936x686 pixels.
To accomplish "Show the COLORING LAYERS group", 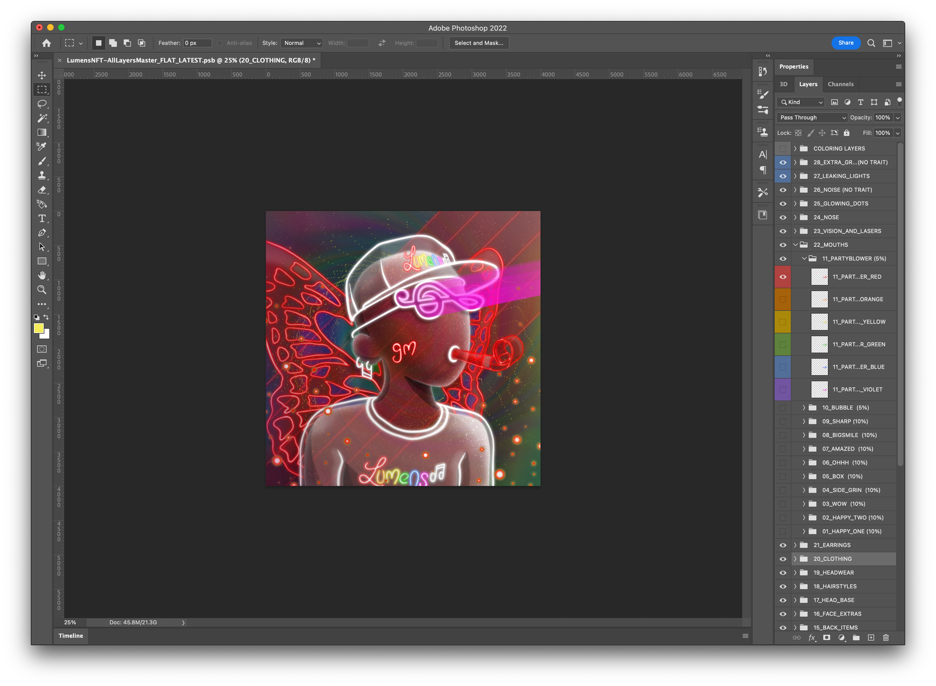I will click(x=783, y=148).
